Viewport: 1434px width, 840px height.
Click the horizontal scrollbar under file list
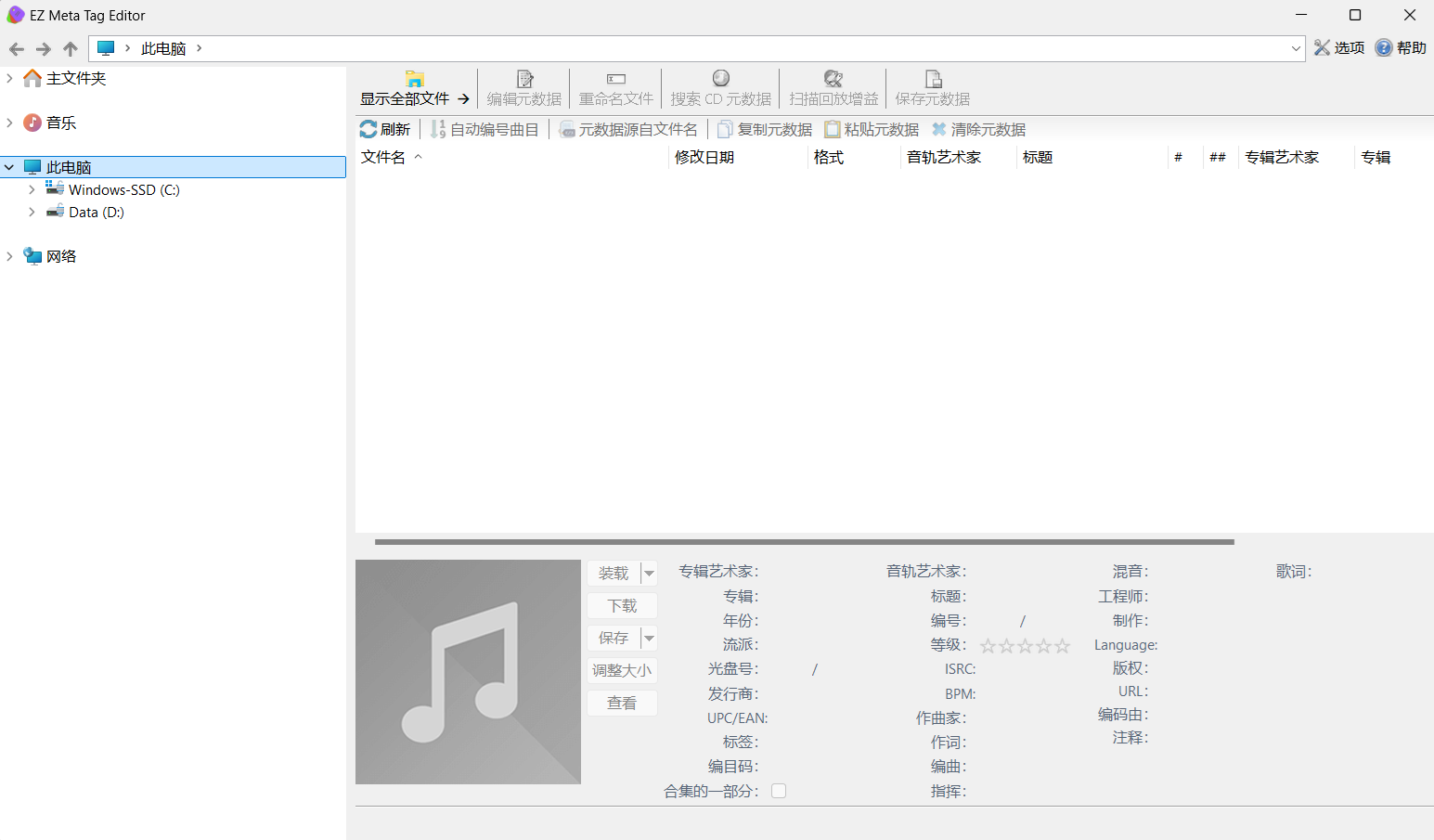click(805, 542)
